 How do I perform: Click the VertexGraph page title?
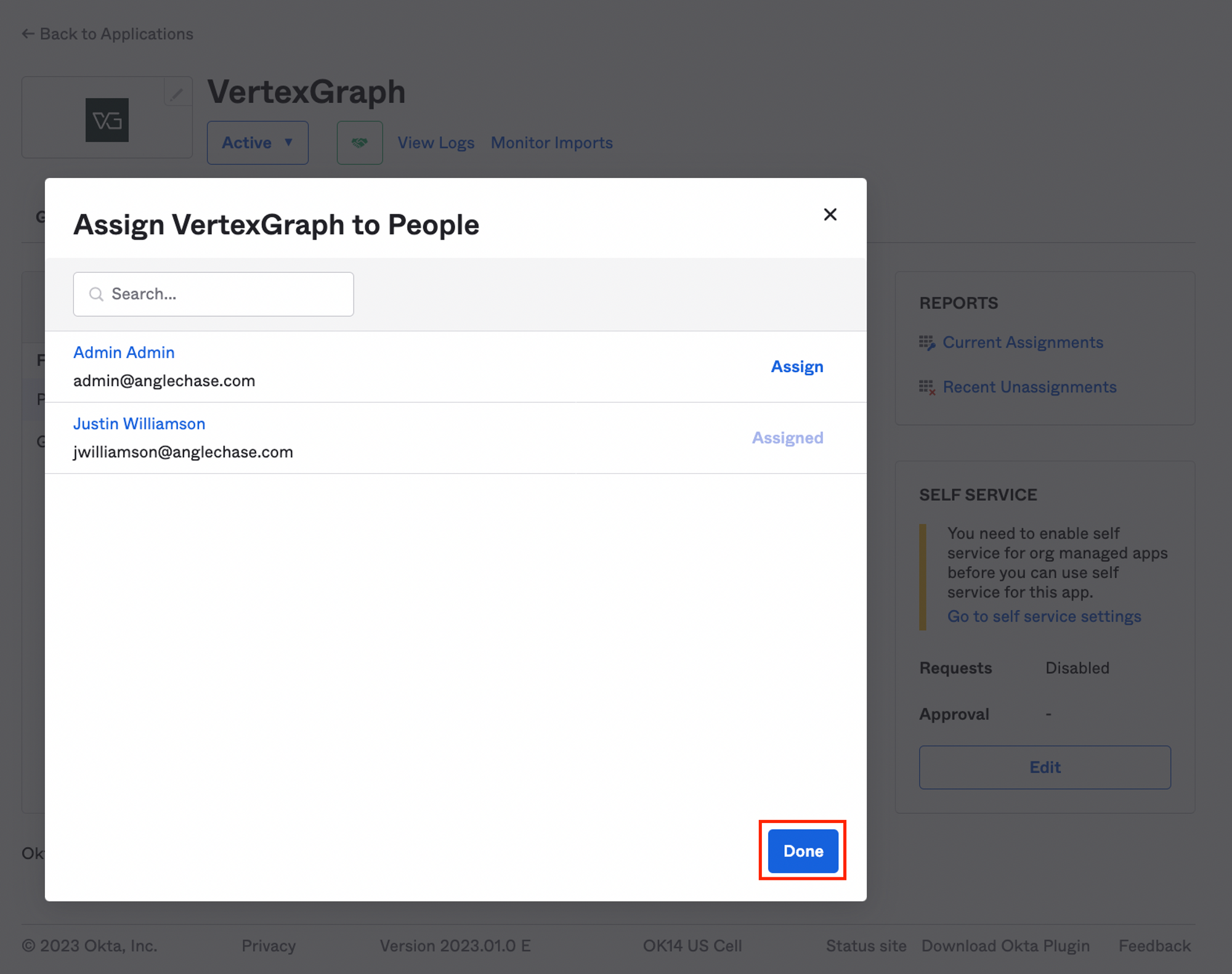click(x=306, y=92)
